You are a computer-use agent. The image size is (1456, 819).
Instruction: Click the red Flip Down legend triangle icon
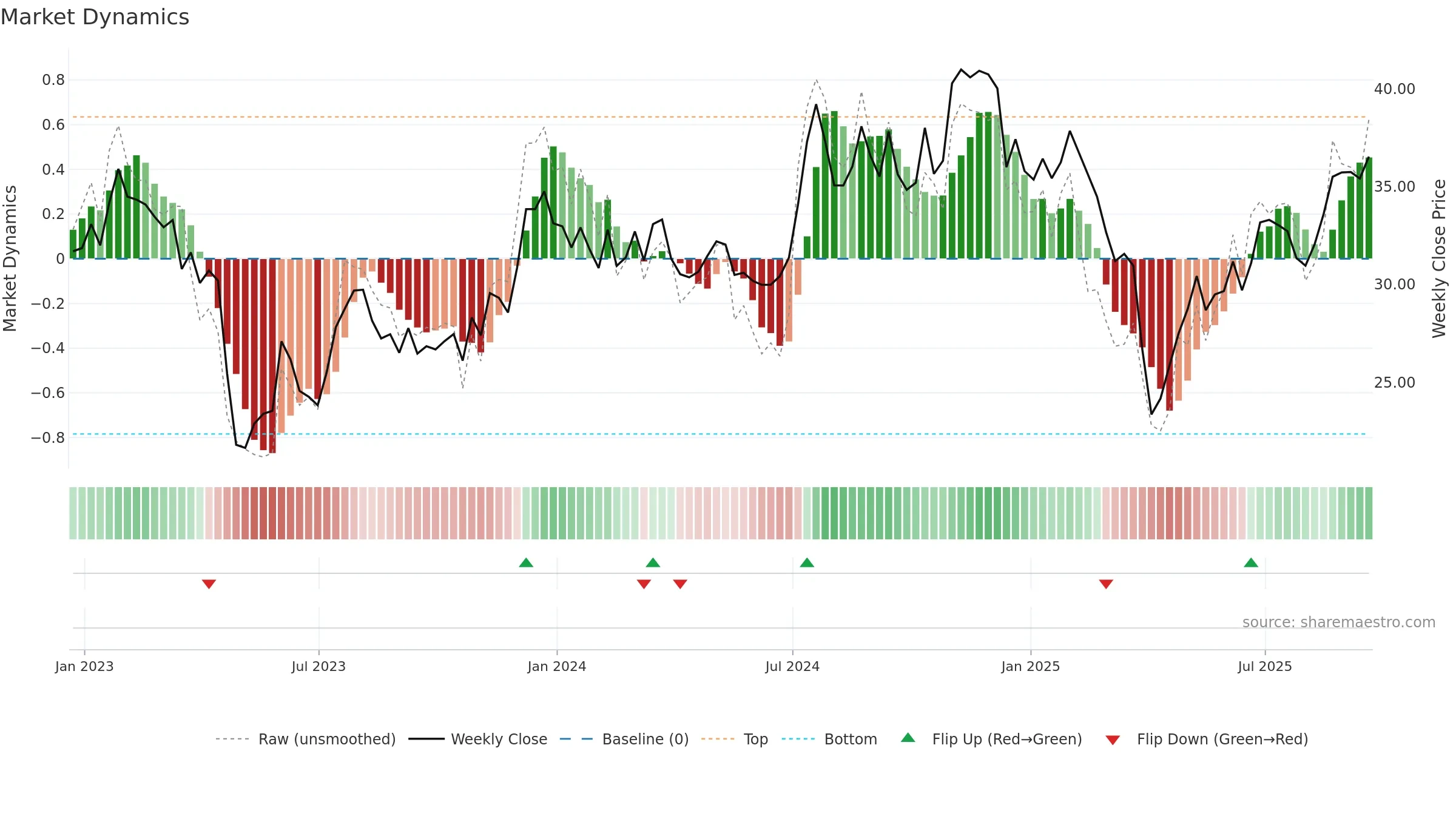pos(1113,740)
